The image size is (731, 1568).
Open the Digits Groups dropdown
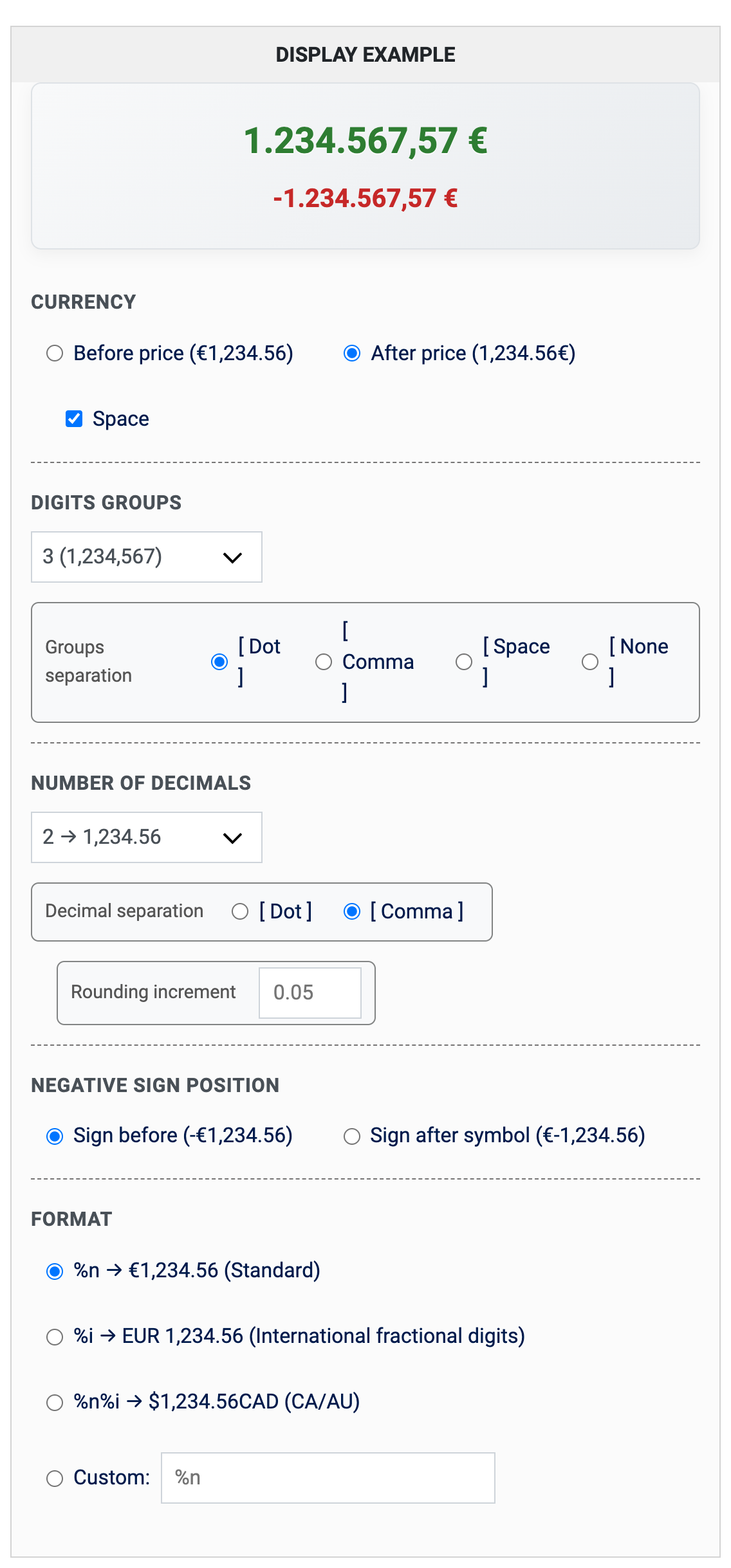point(147,557)
